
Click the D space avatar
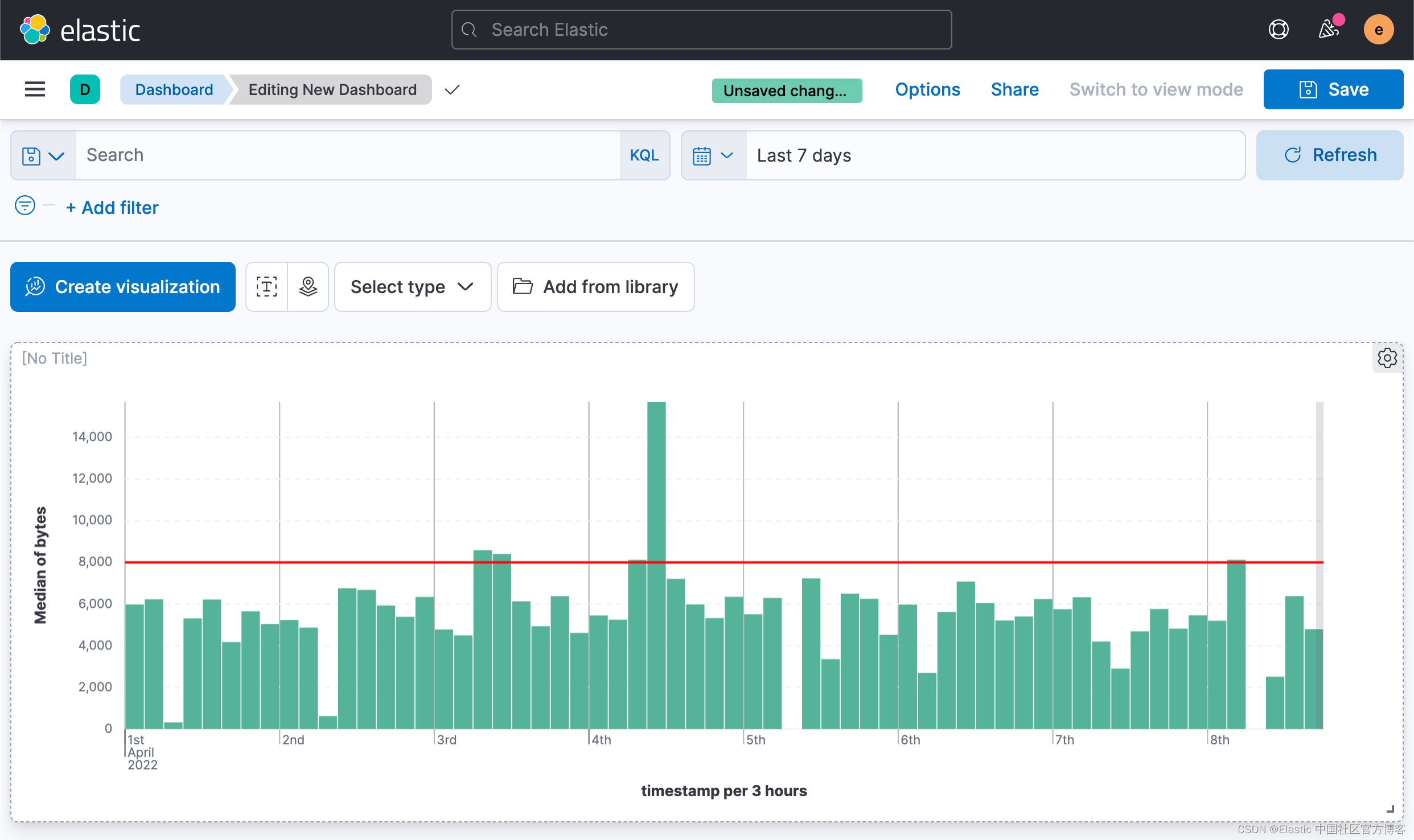(85, 89)
